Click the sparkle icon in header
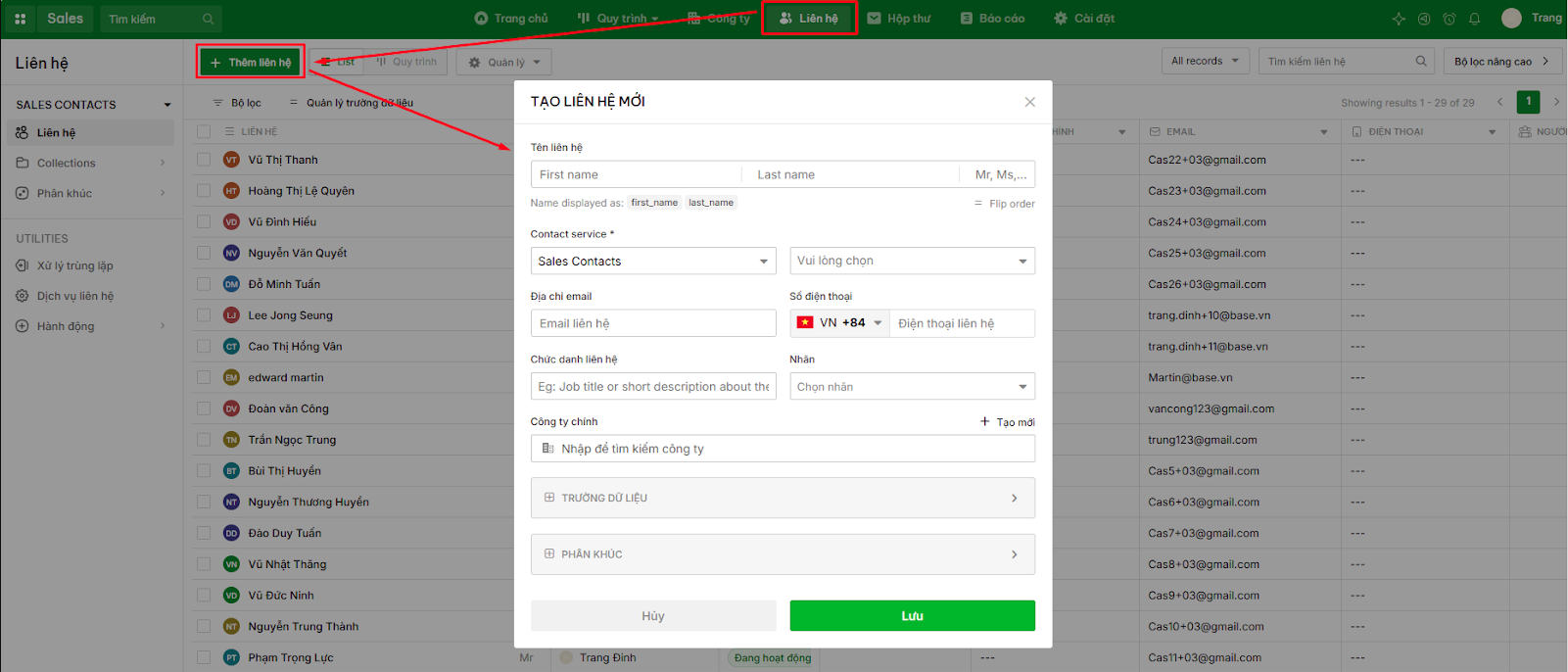The width and height of the screenshot is (1568, 672). [x=1399, y=19]
